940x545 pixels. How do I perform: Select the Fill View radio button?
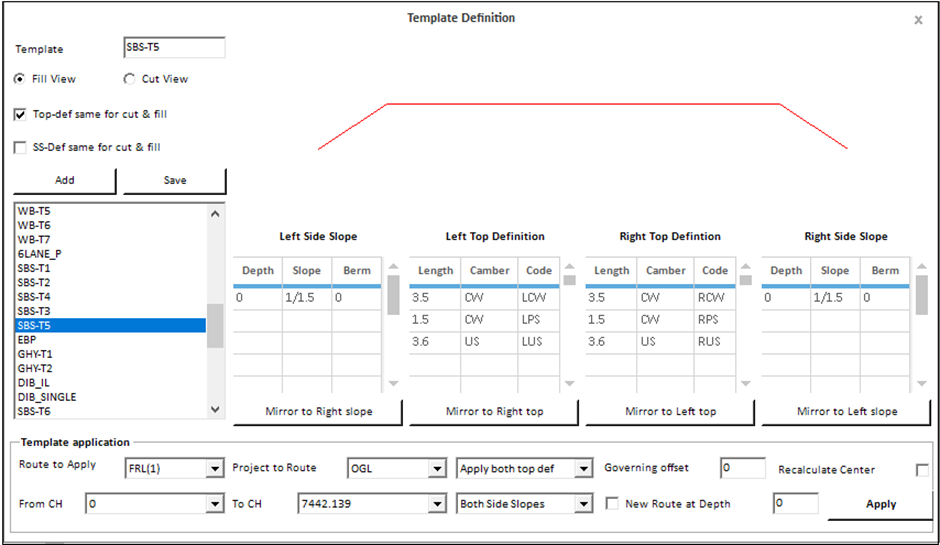pos(20,79)
